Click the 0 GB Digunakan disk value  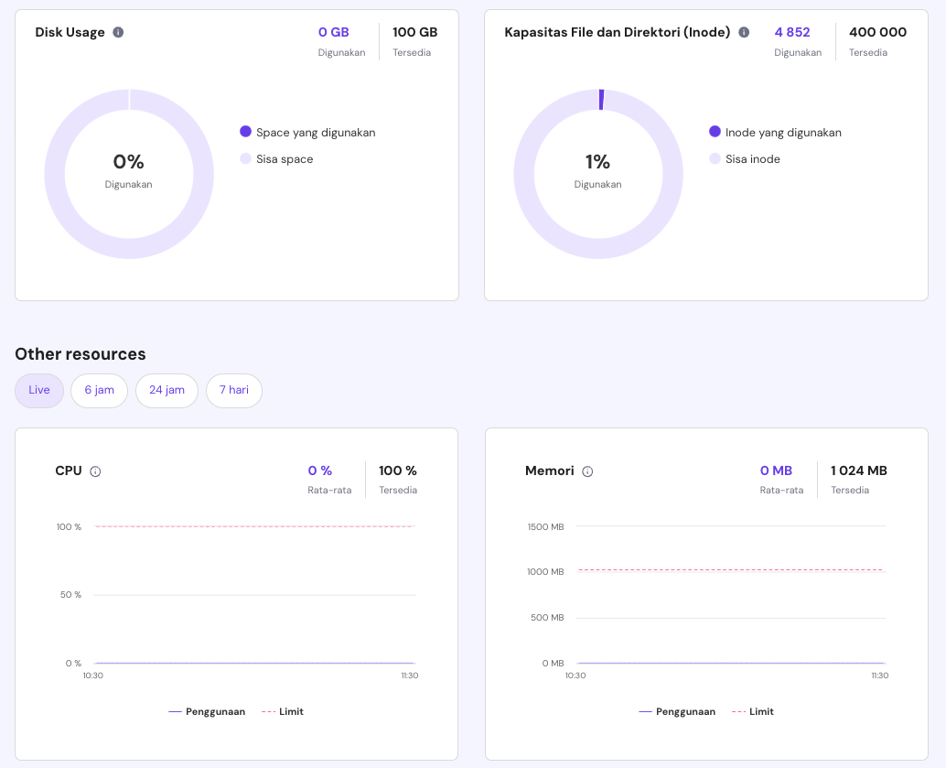point(333,32)
